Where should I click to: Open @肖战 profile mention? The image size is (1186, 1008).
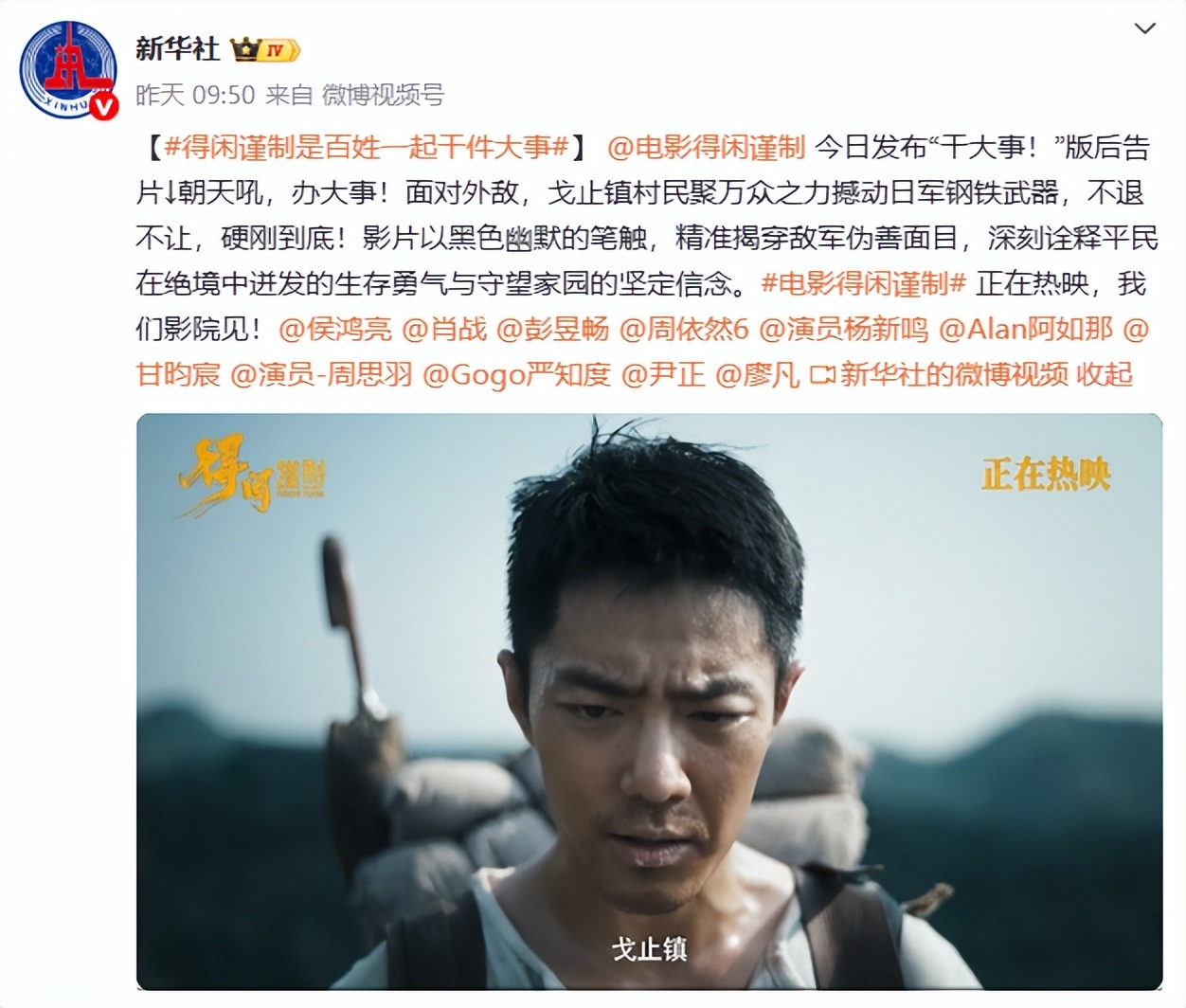[444, 329]
